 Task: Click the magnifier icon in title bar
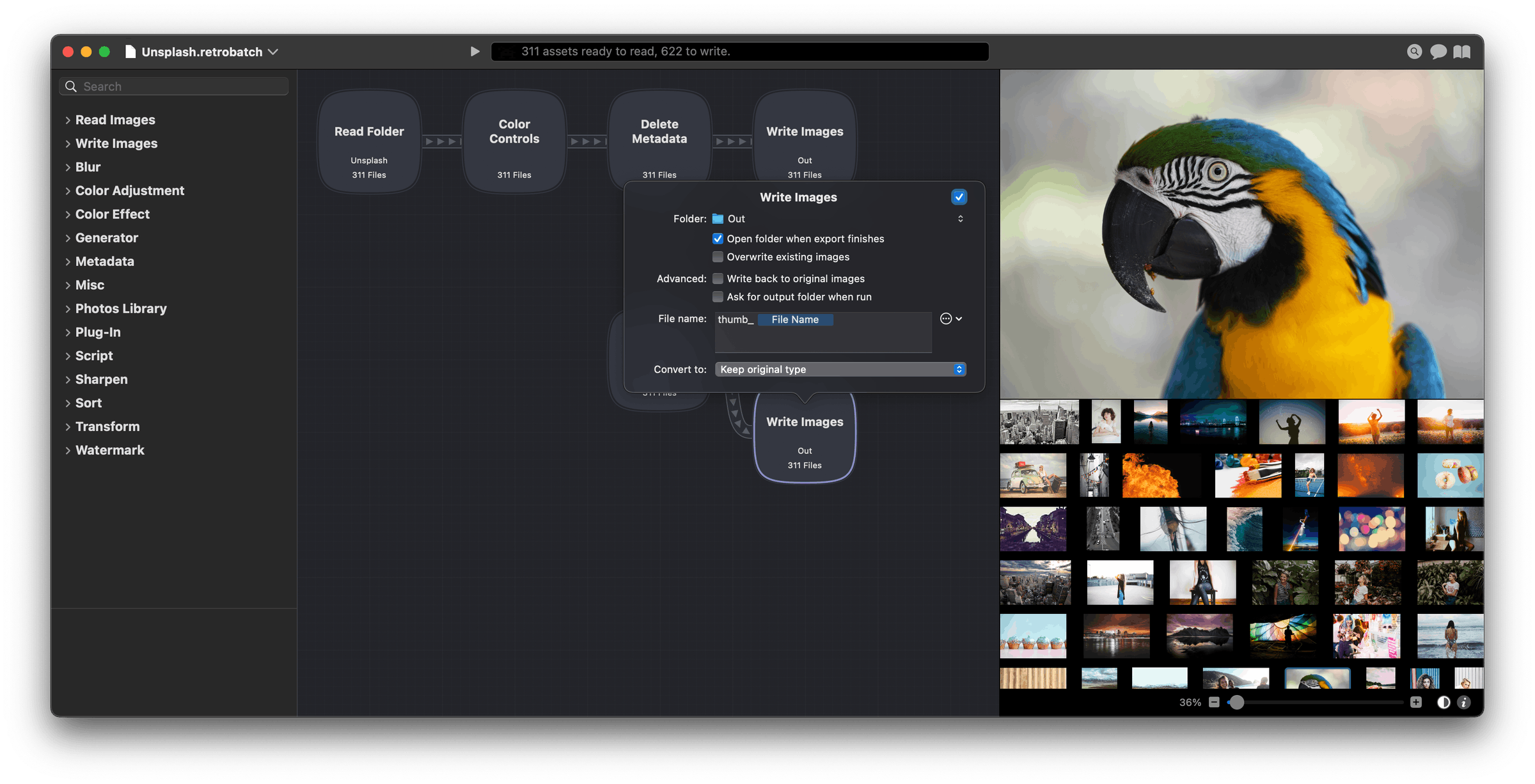pyautogui.click(x=1414, y=52)
